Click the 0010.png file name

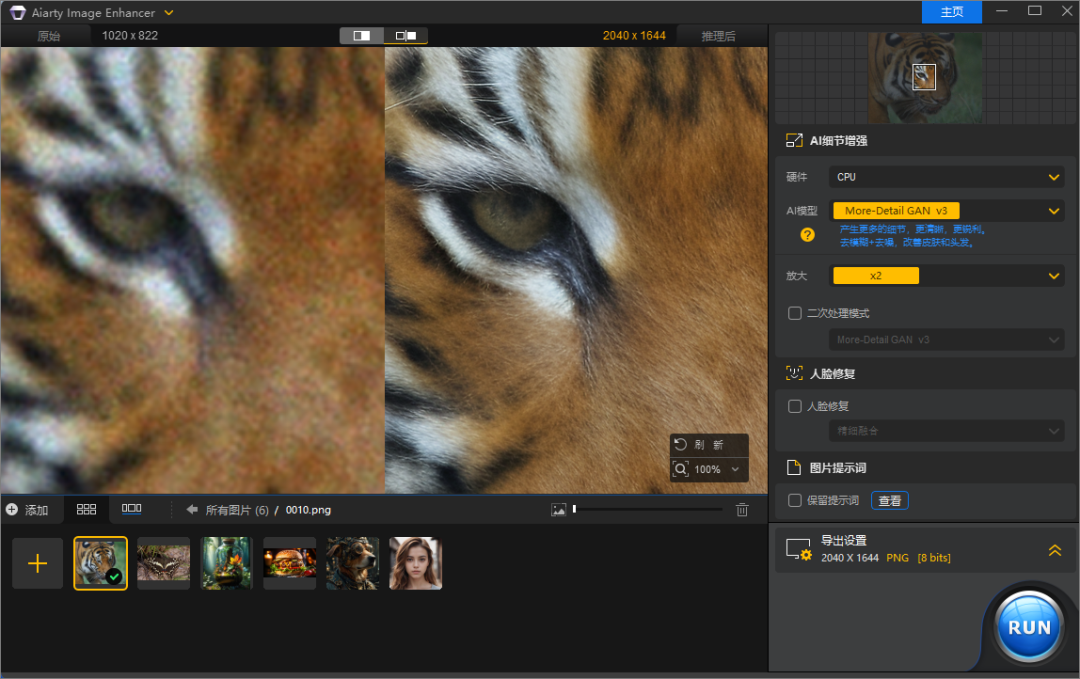tap(308, 510)
